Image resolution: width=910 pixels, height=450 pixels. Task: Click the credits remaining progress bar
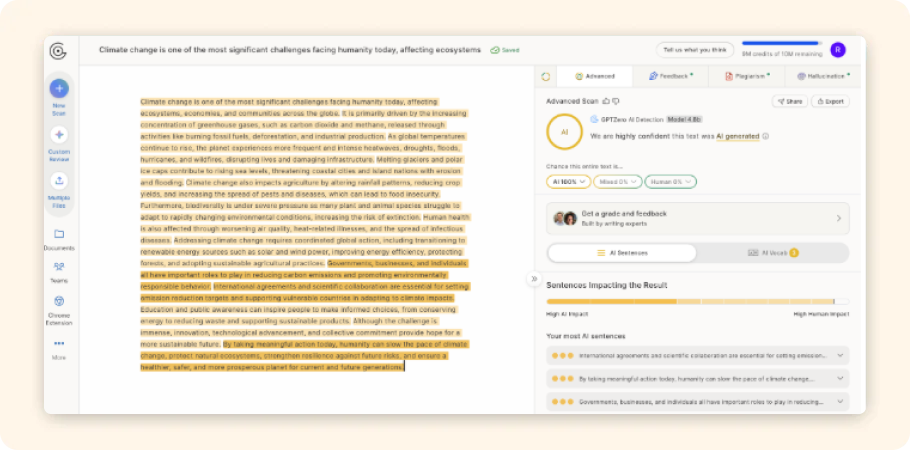click(x=782, y=43)
